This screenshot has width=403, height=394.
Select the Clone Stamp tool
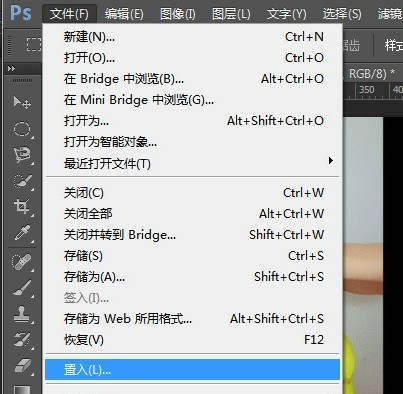(x=22, y=314)
